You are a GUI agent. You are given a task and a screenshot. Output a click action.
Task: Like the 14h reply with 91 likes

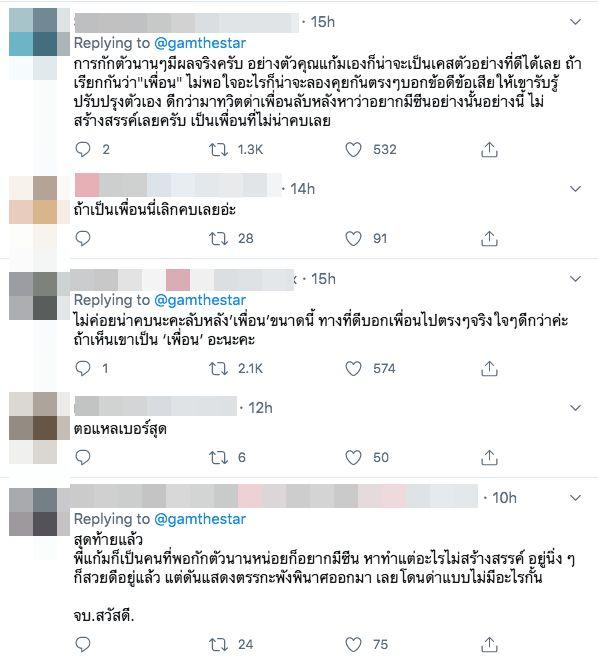tap(353, 238)
